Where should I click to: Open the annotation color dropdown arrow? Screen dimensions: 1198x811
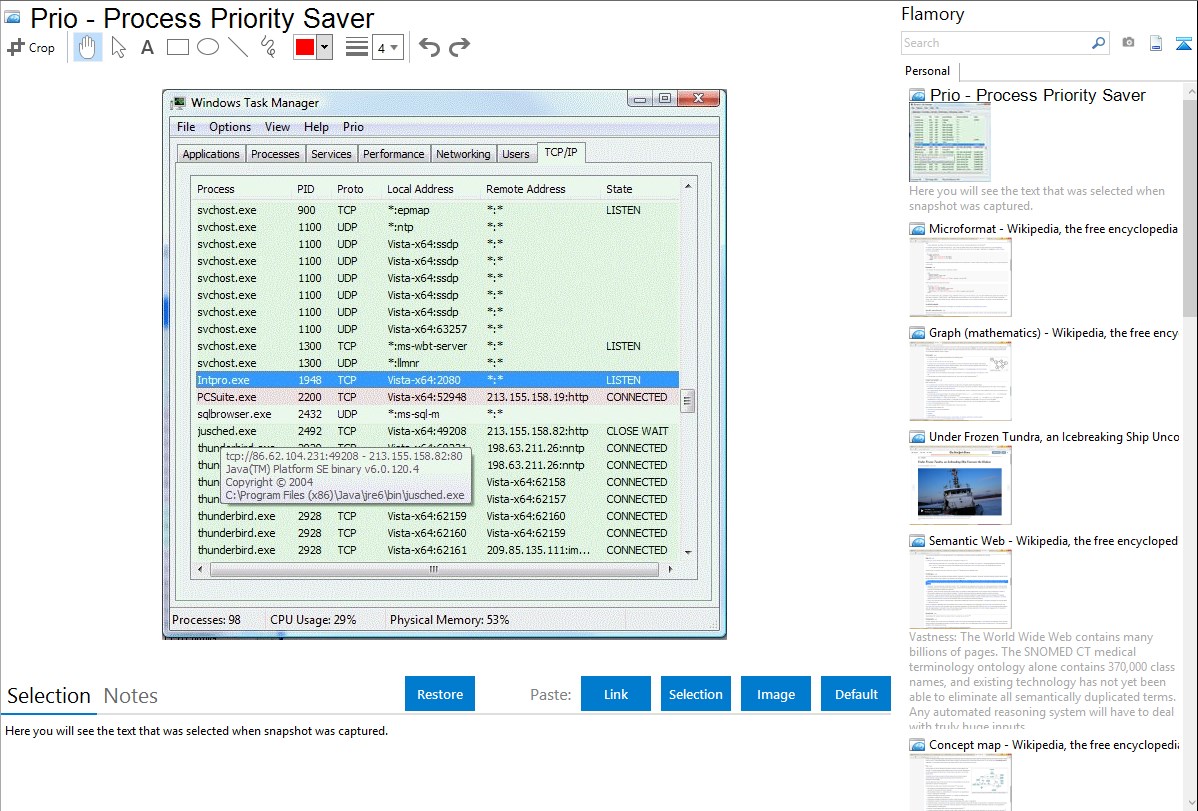tap(325, 47)
